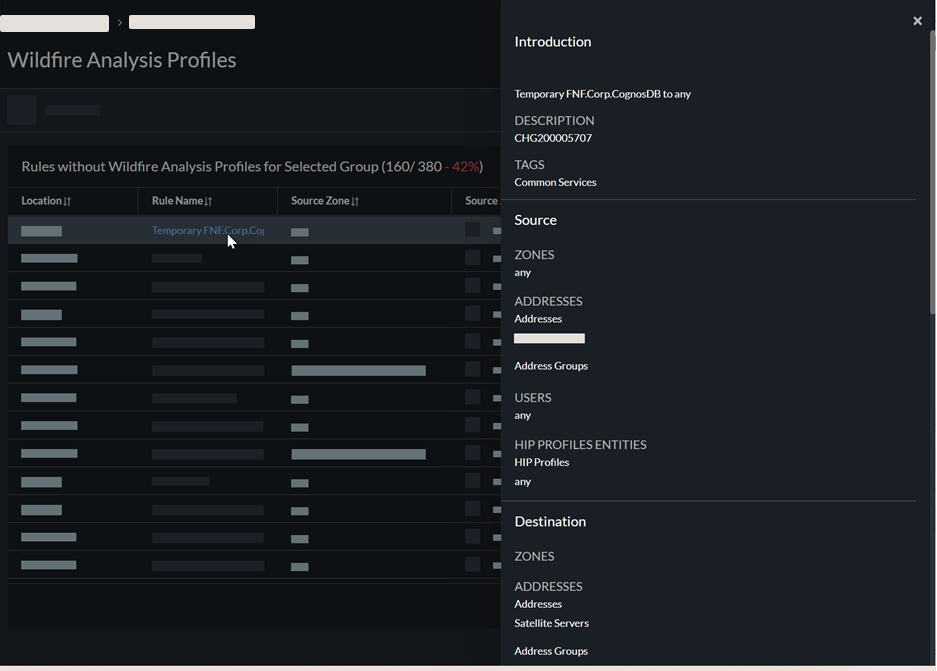Click the first breadcrumb item
937x671 pixels.
click(55, 22)
